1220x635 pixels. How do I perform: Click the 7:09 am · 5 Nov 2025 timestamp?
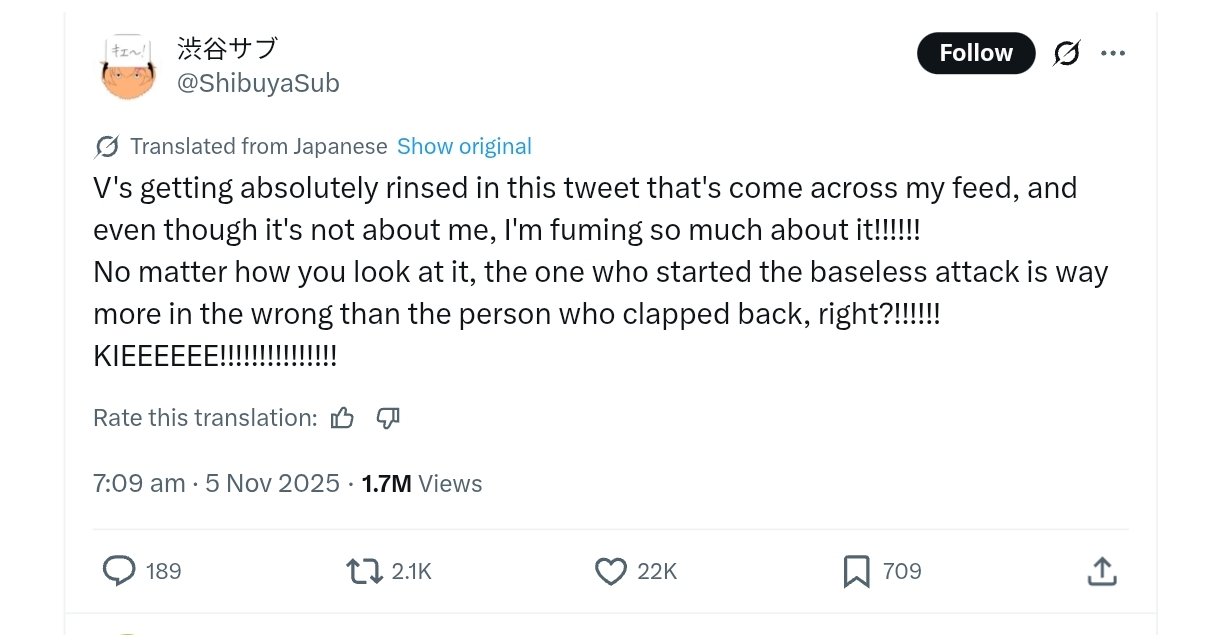tap(216, 484)
